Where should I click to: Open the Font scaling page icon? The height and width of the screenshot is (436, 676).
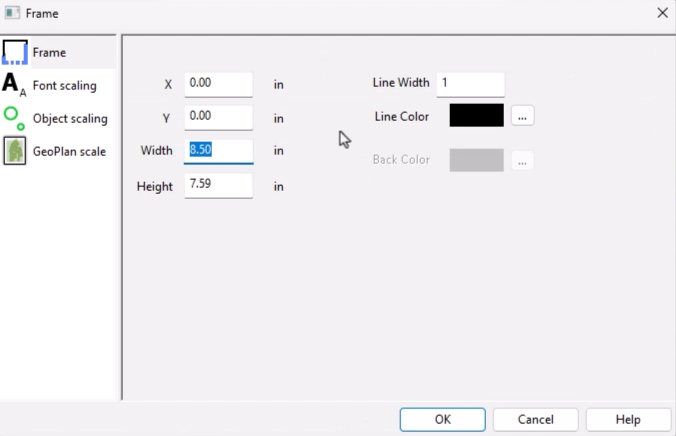pyautogui.click(x=14, y=85)
